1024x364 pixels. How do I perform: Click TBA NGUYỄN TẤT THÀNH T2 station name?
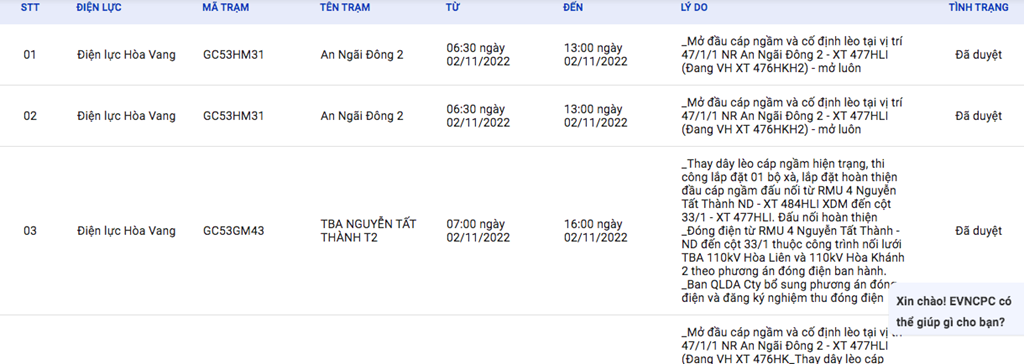pos(368,231)
